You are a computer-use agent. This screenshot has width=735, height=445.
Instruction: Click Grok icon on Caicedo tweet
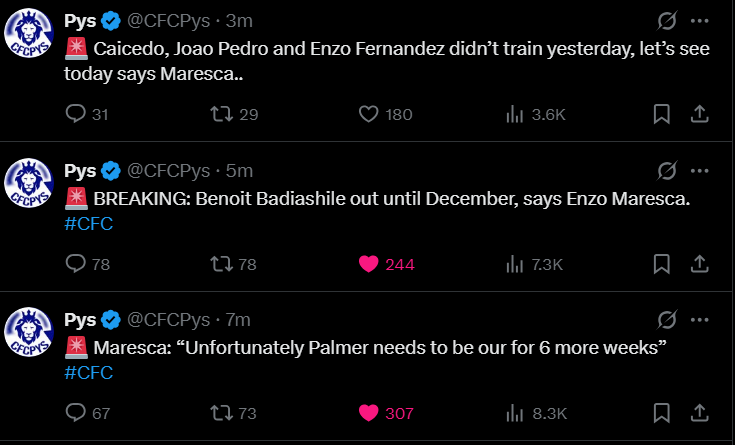tap(665, 20)
